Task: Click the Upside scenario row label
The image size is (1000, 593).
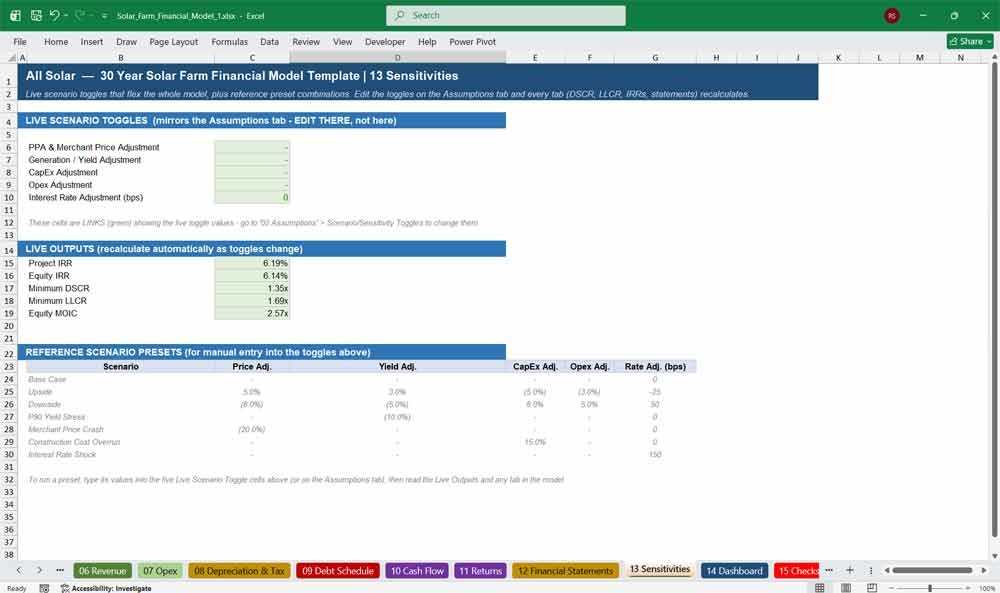Action: click(x=40, y=392)
